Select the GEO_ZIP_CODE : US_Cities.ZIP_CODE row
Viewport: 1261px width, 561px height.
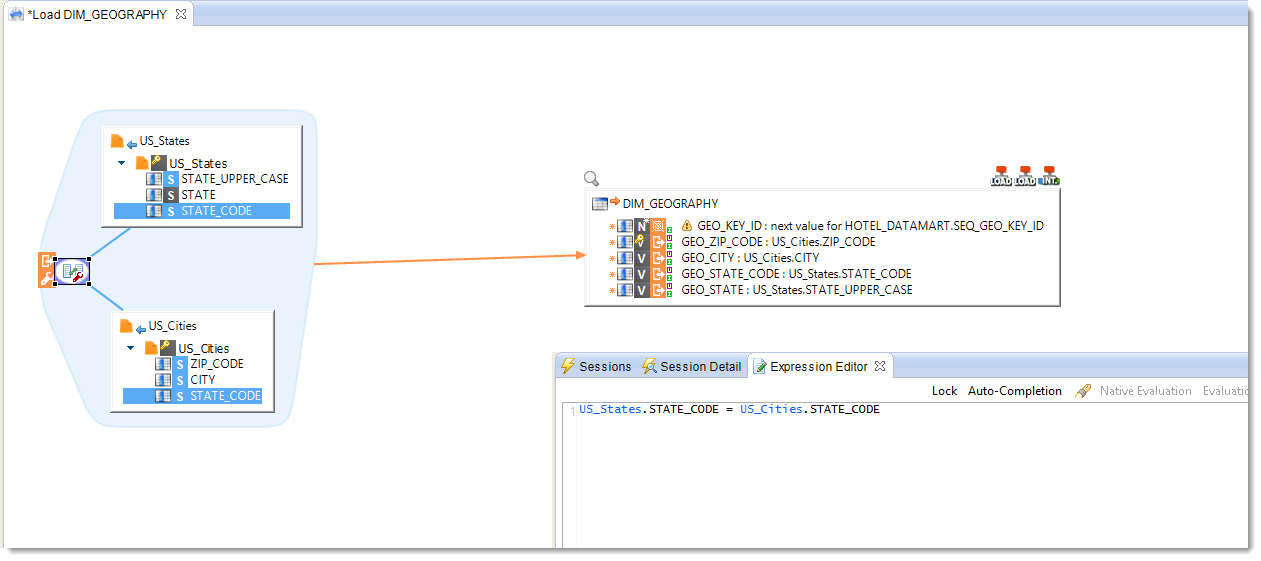coord(778,242)
